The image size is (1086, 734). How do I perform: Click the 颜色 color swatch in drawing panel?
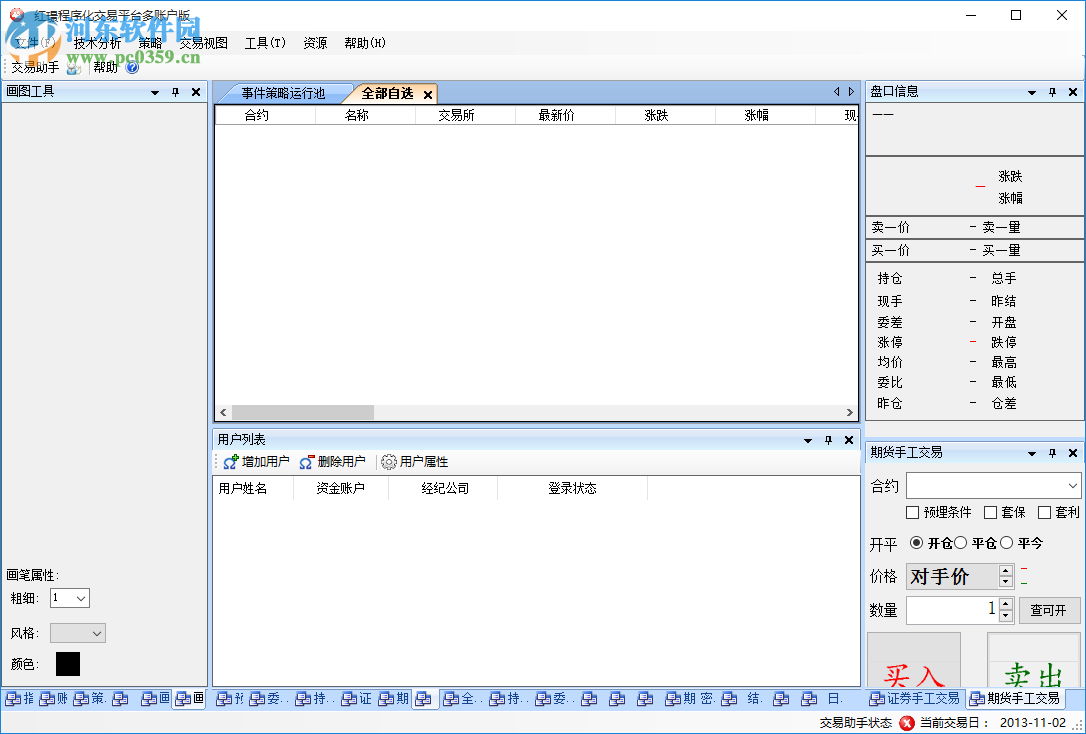68,663
